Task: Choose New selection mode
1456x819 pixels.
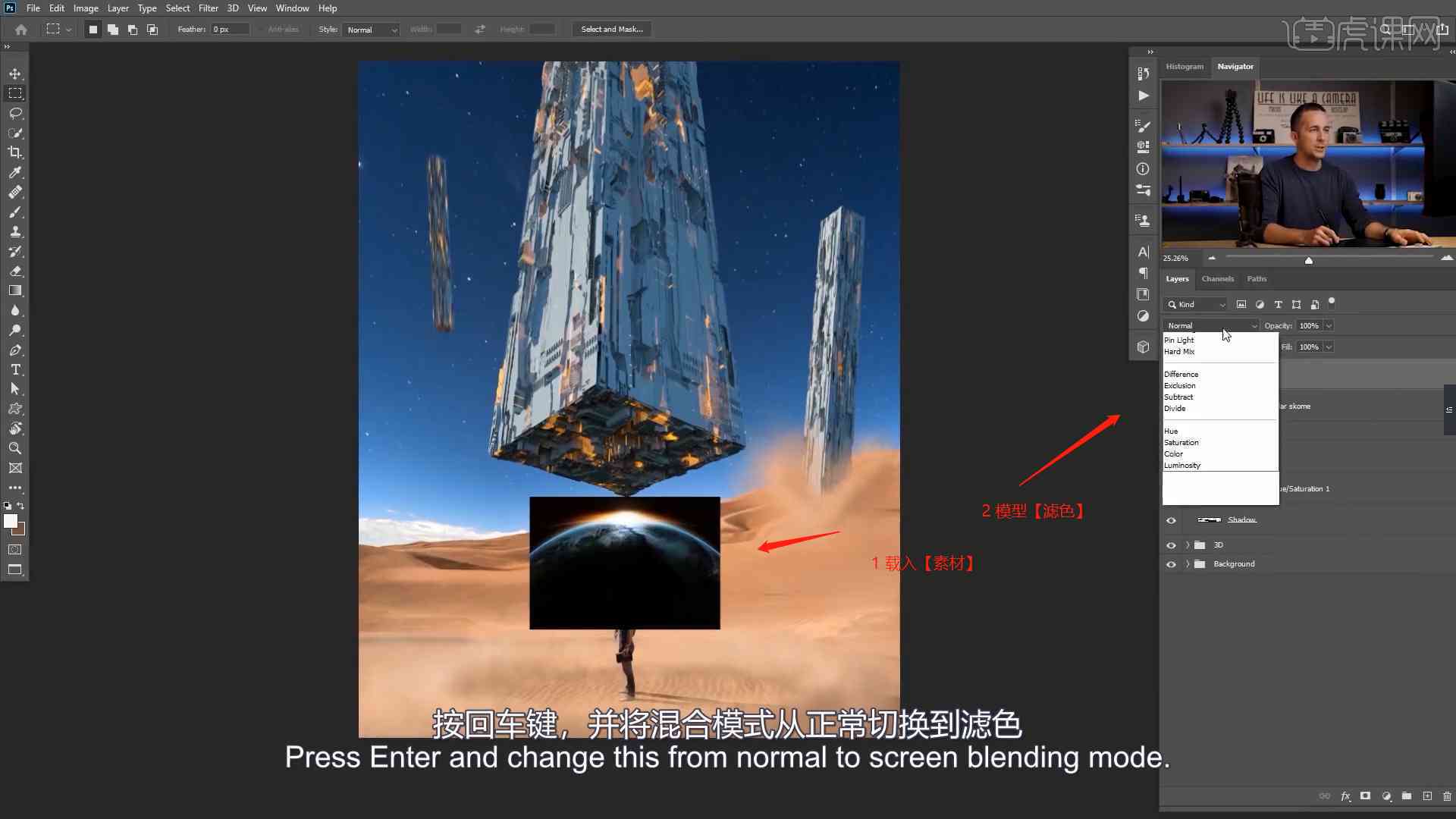Action: (x=93, y=30)
